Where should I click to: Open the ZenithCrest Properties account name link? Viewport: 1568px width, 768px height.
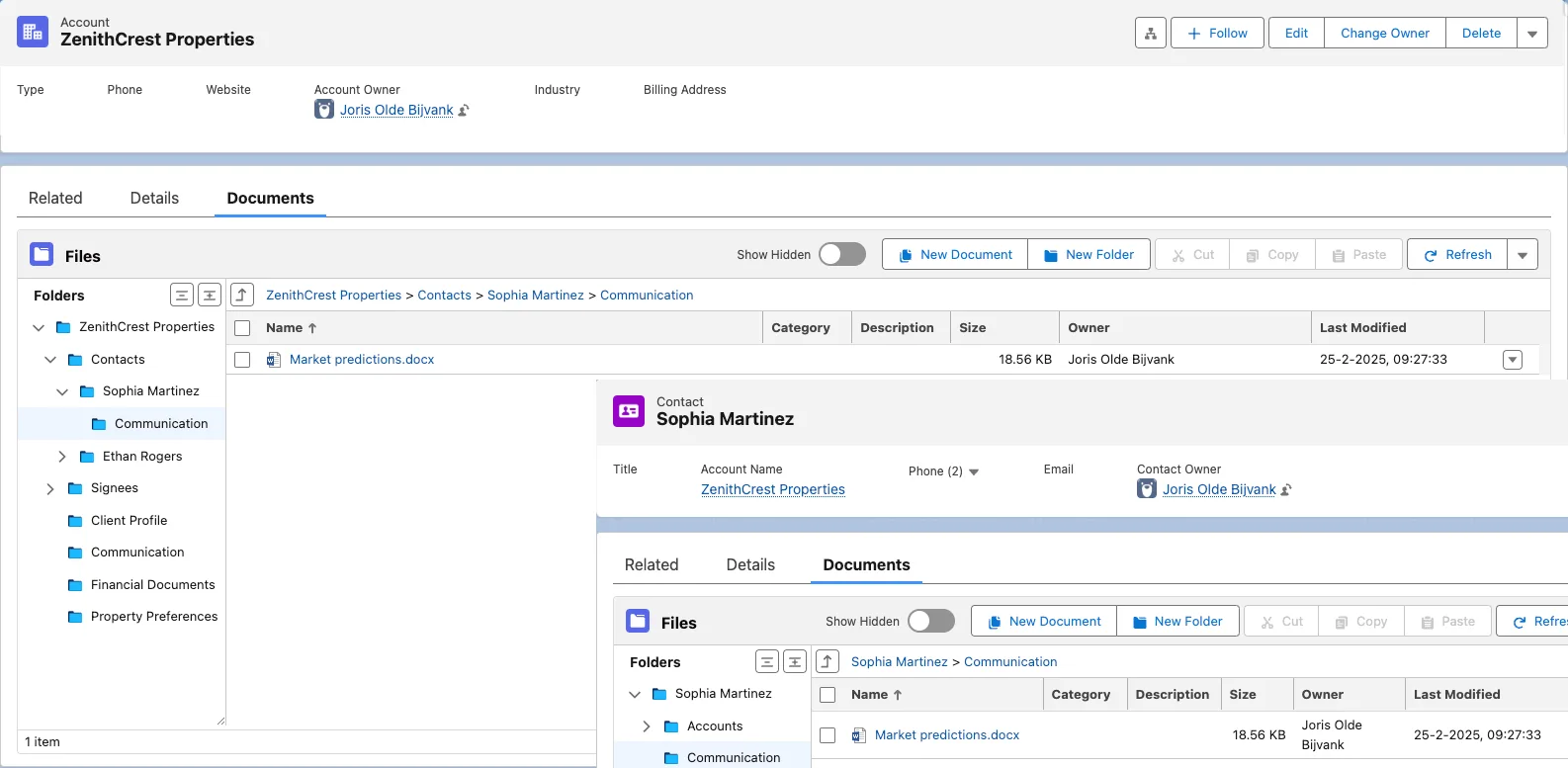(772, 489)
